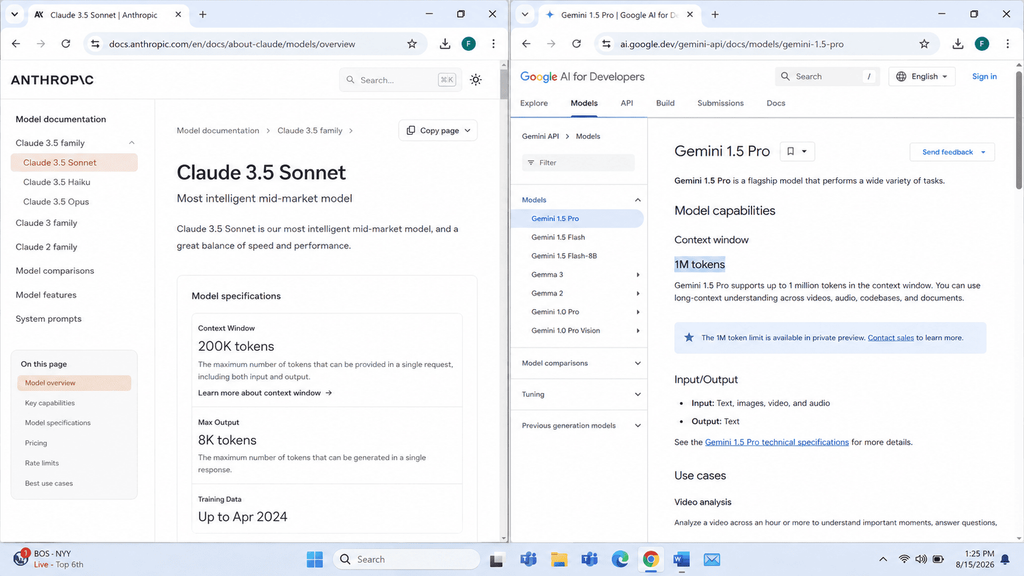
Task: Open the English language dropdown
Action: 921,76
